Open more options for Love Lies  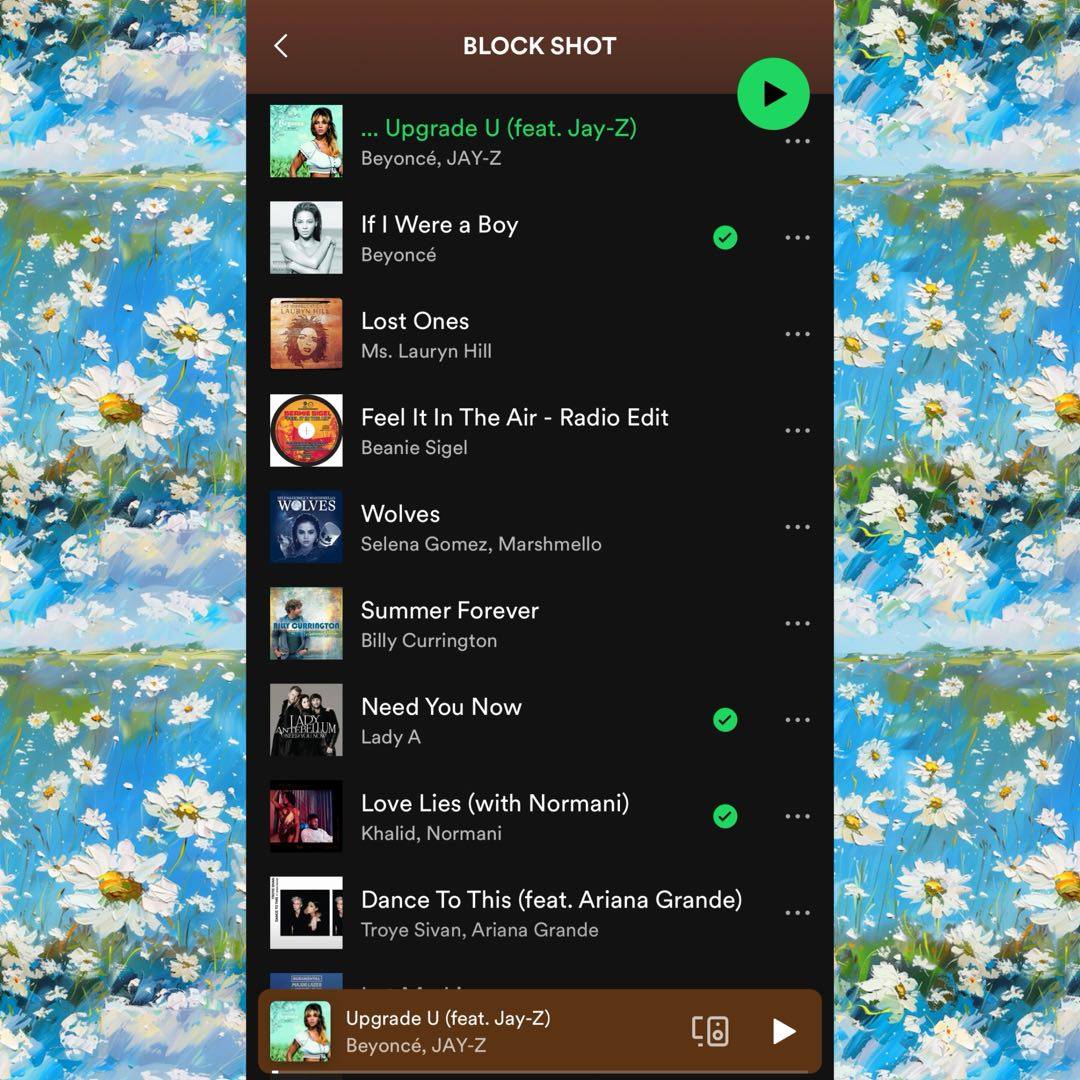tap(797, 816)
